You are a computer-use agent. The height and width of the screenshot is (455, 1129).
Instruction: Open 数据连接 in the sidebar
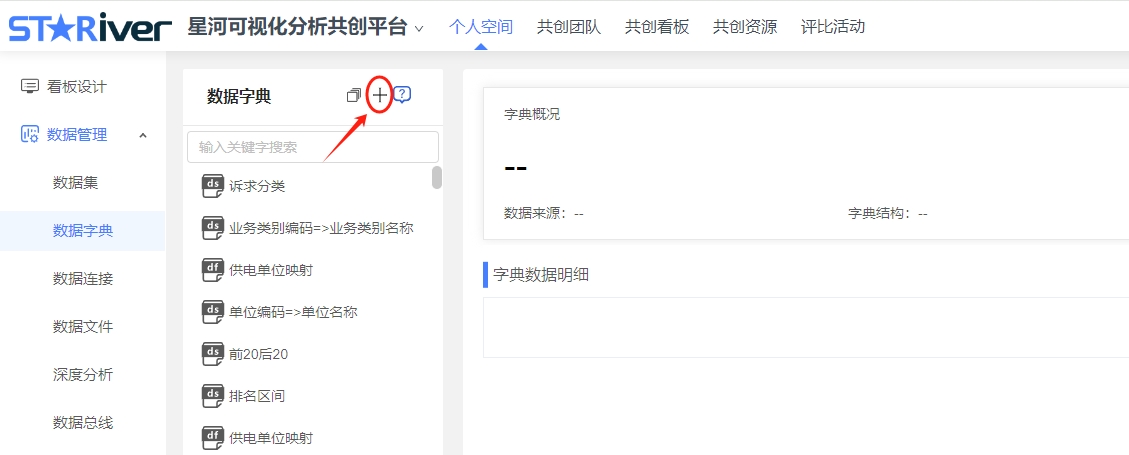[x=83, y=279]
